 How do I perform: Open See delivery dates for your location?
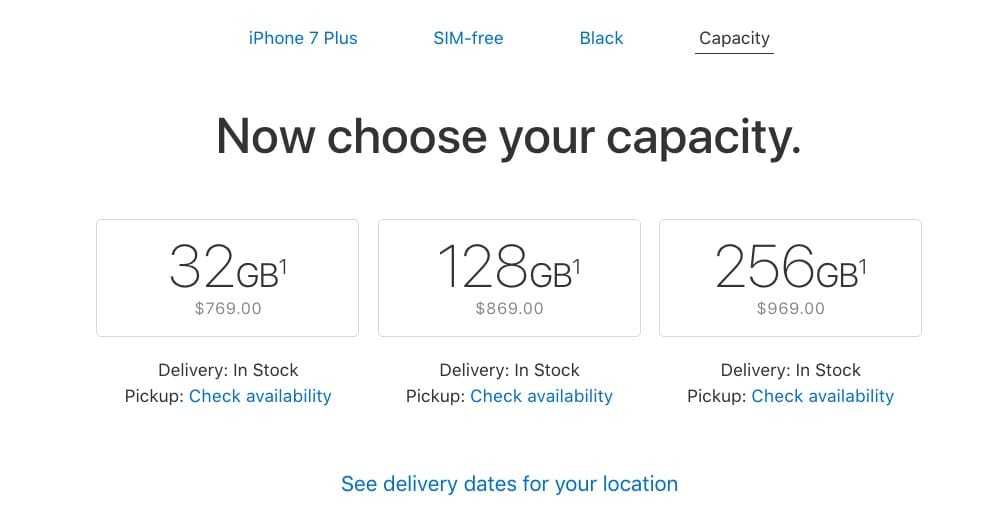coord(509,484)
